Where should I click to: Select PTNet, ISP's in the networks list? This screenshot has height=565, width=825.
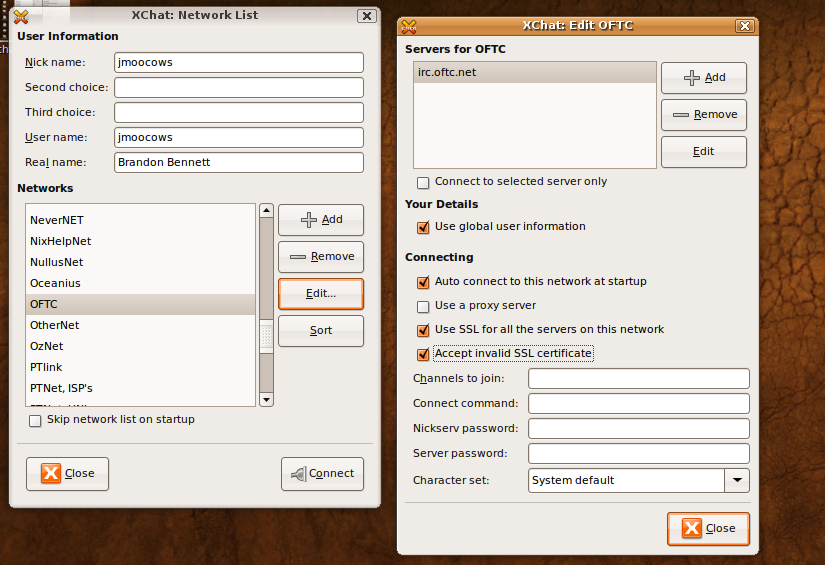(140, 388)
